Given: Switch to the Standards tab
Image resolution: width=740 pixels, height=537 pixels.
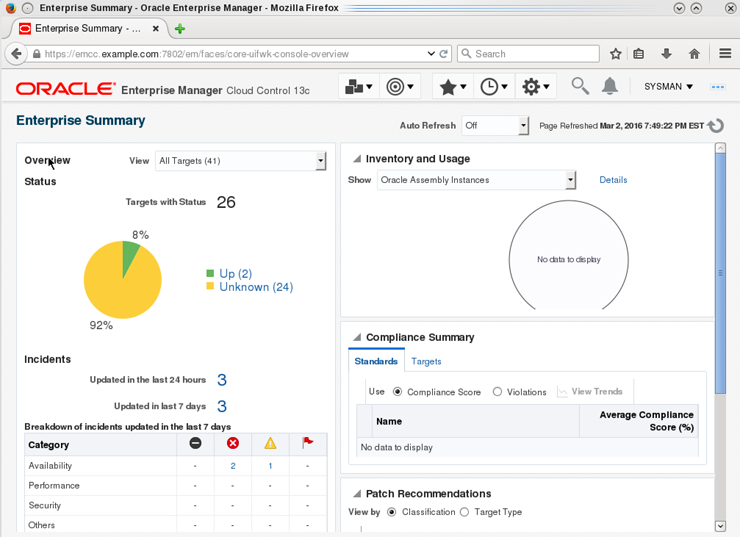Looking at the screenshot, I should coord(376,361).
